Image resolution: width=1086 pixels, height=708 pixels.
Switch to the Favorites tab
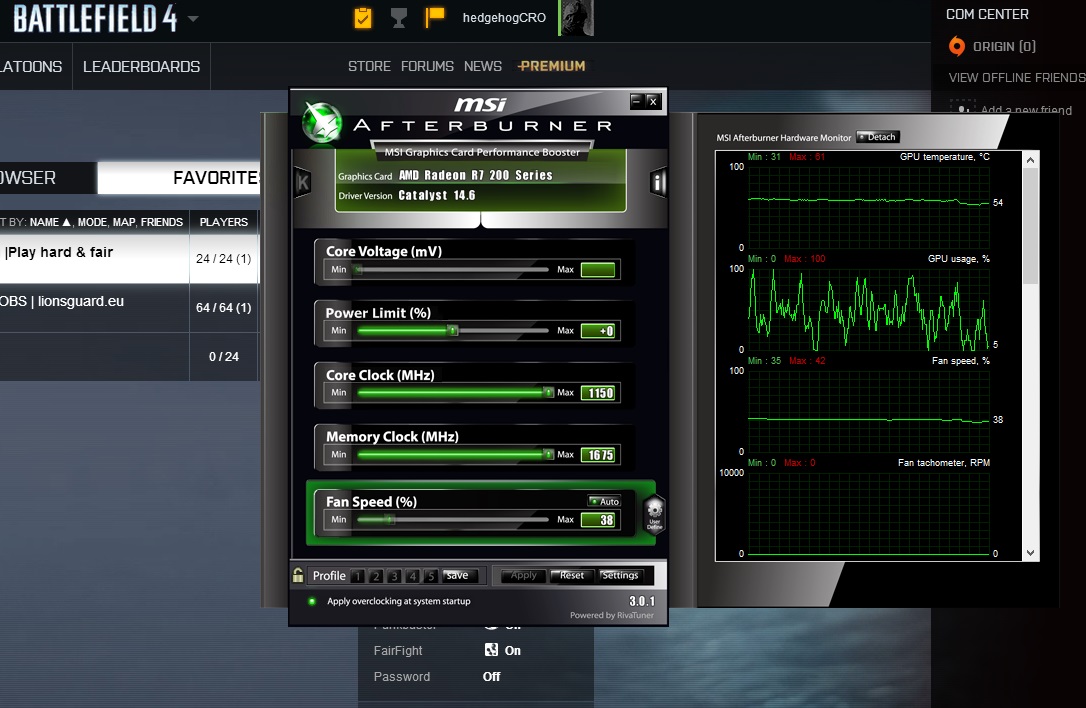coord(215,178)
